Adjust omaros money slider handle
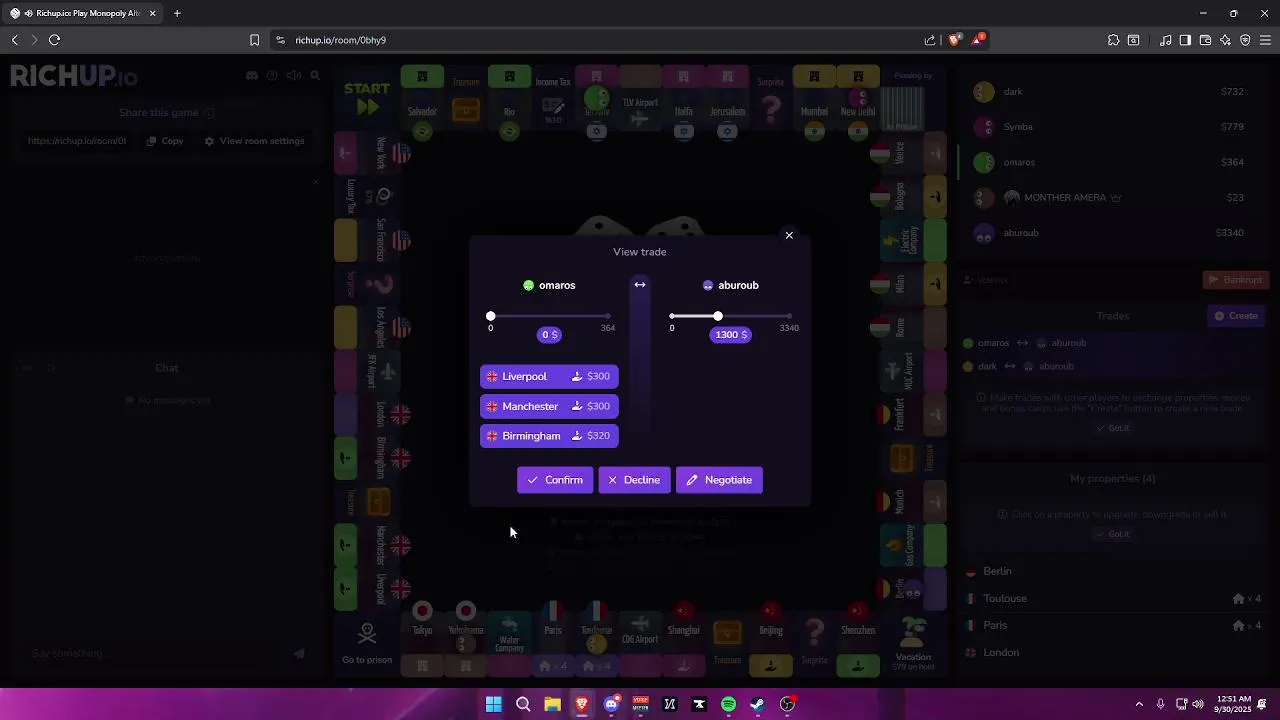 (490, 316)
